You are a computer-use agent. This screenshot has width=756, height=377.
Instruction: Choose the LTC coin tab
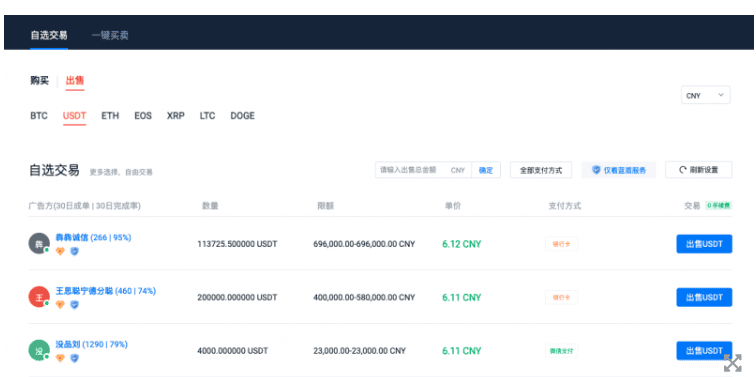point(207,116)
